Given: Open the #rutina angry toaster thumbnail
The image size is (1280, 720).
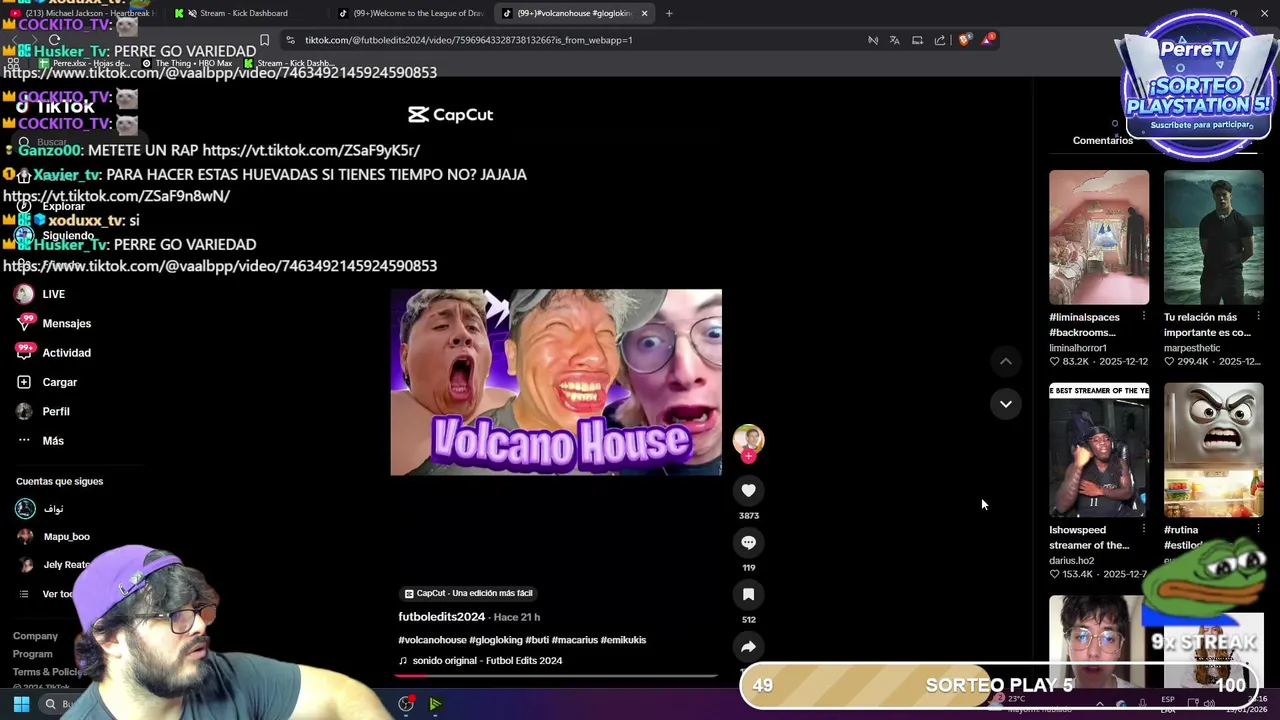Looking at the screenshot, I should coord(1213,450).
